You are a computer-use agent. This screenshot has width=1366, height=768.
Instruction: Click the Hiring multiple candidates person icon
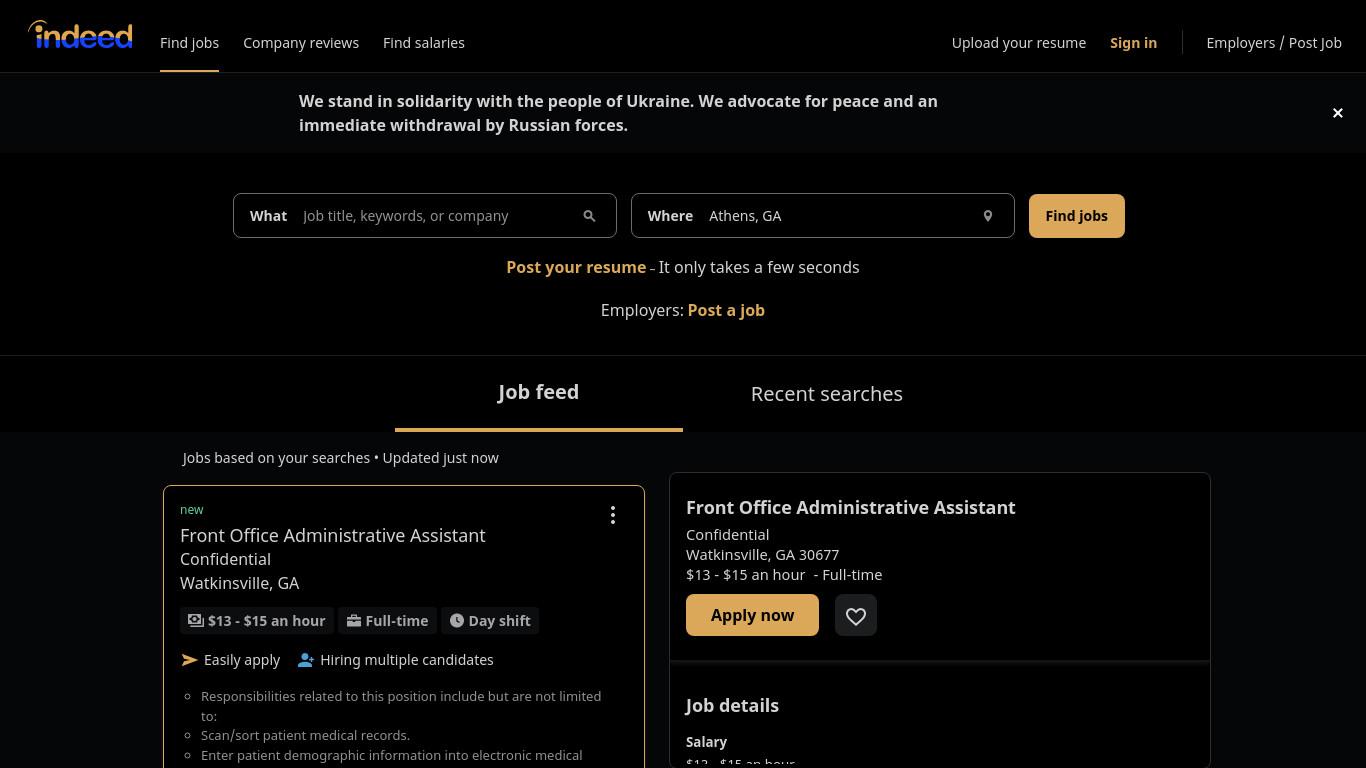click(x=306, y=660)
